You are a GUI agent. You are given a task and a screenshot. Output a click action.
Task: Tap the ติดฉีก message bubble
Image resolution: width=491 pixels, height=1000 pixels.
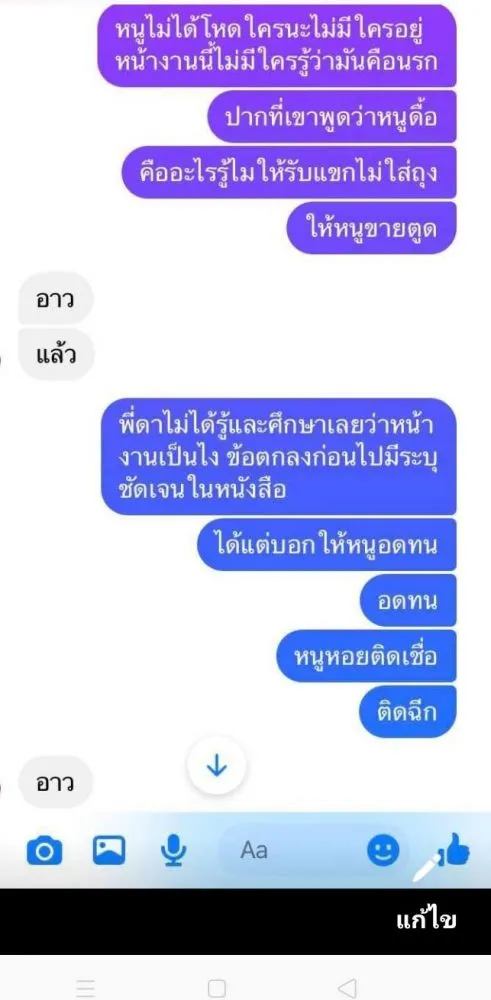coord(407,712)
